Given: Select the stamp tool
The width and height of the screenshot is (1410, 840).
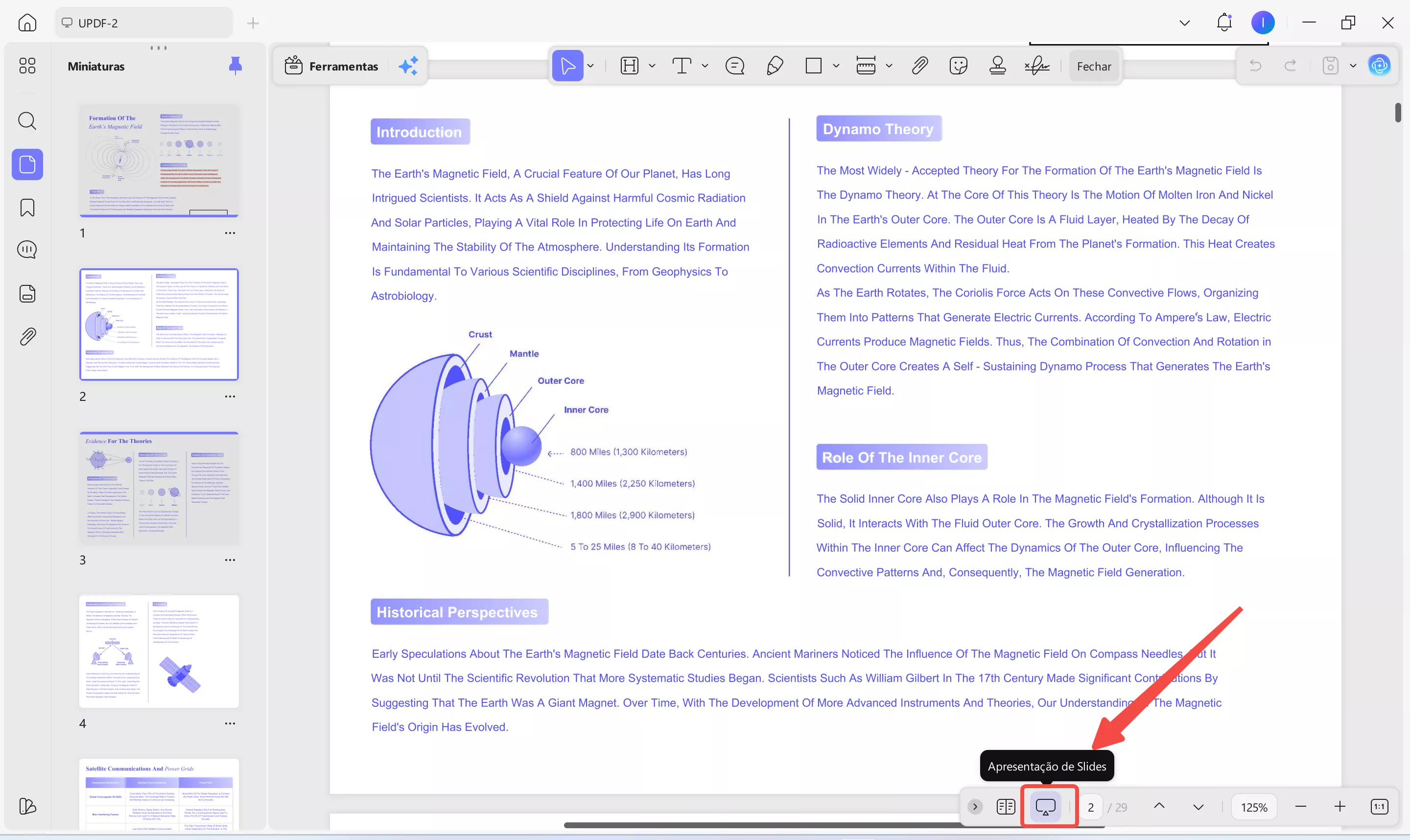Looking at the screenshot, I should pos(997,66).
